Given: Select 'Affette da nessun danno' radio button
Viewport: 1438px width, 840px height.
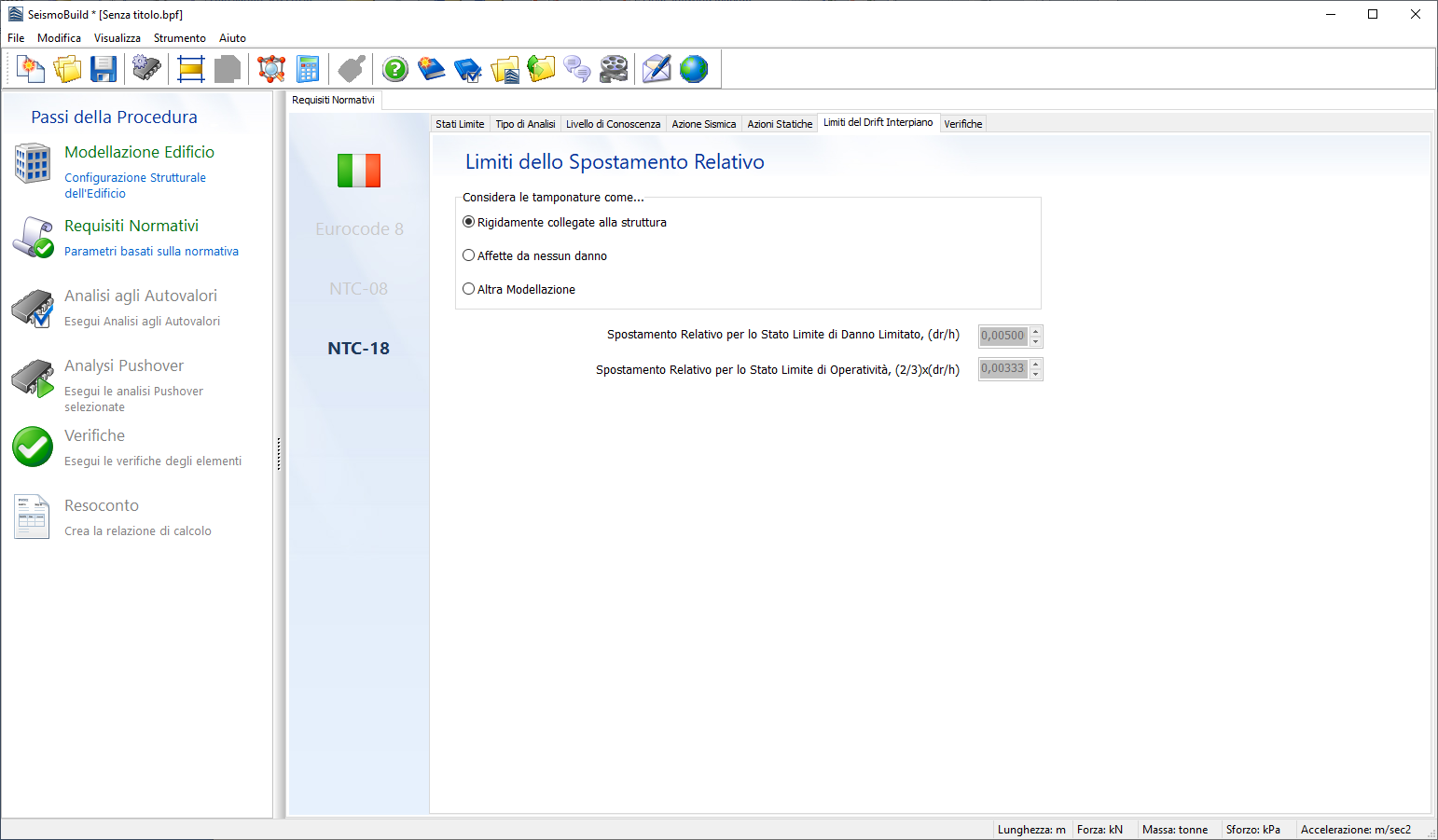Looking at the screenshot, I should click(469, 255).
